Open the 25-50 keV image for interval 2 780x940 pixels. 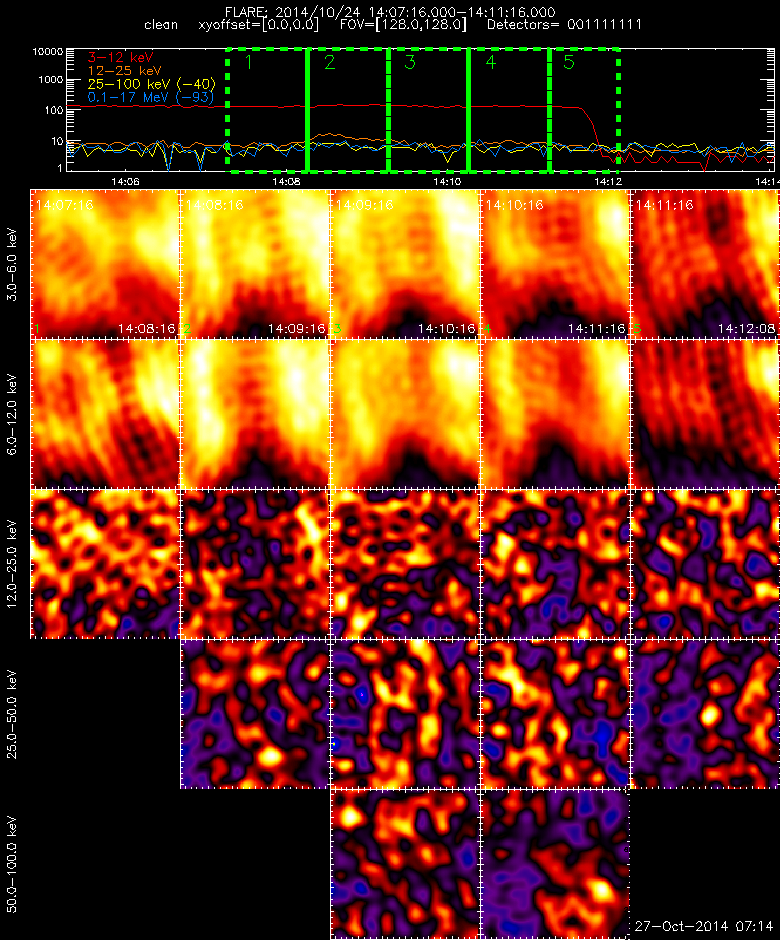point(255,714)
